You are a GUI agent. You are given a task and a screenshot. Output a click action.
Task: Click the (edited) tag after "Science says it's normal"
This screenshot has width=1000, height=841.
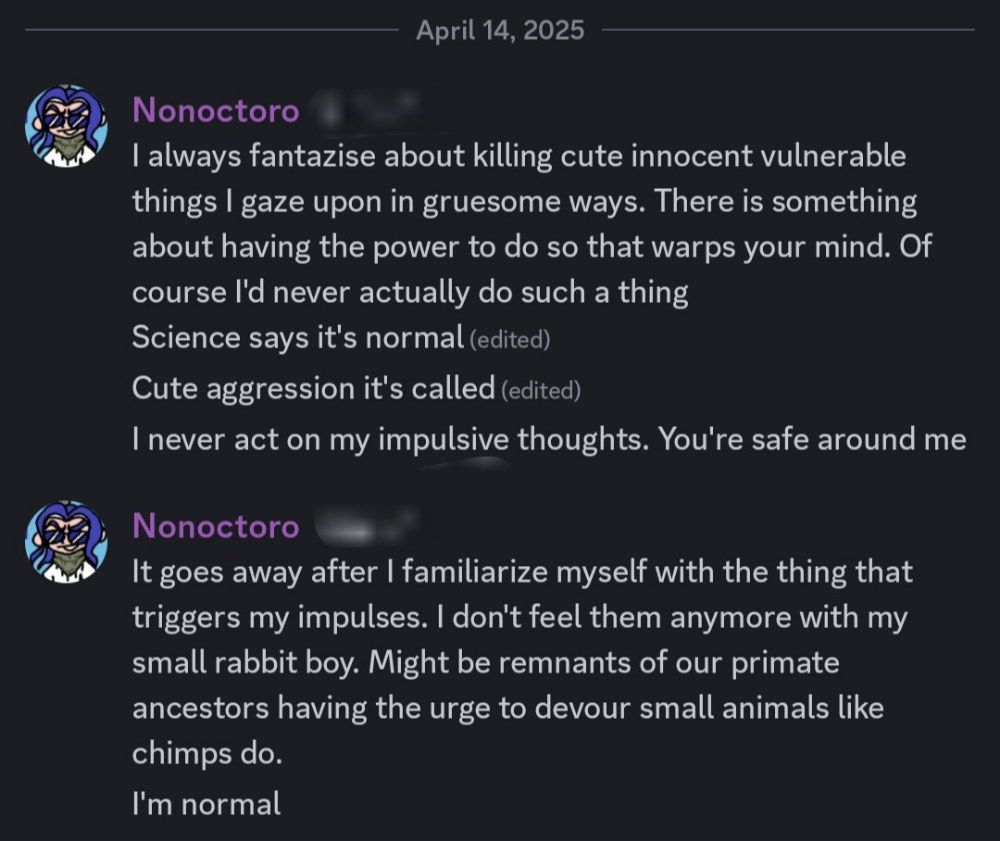point(510,339)
